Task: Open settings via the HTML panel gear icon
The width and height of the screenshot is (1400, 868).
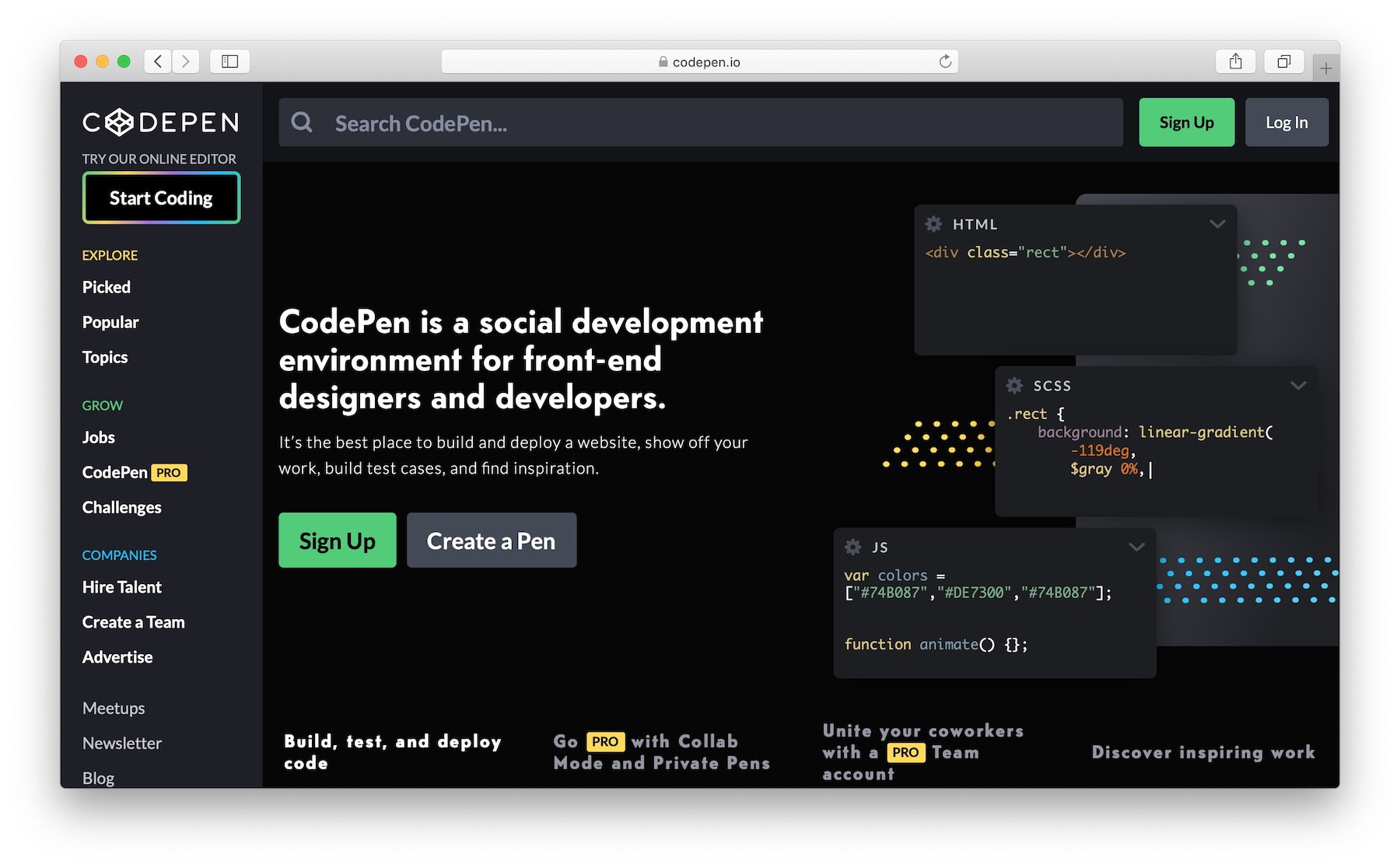Action: point(934,224)
